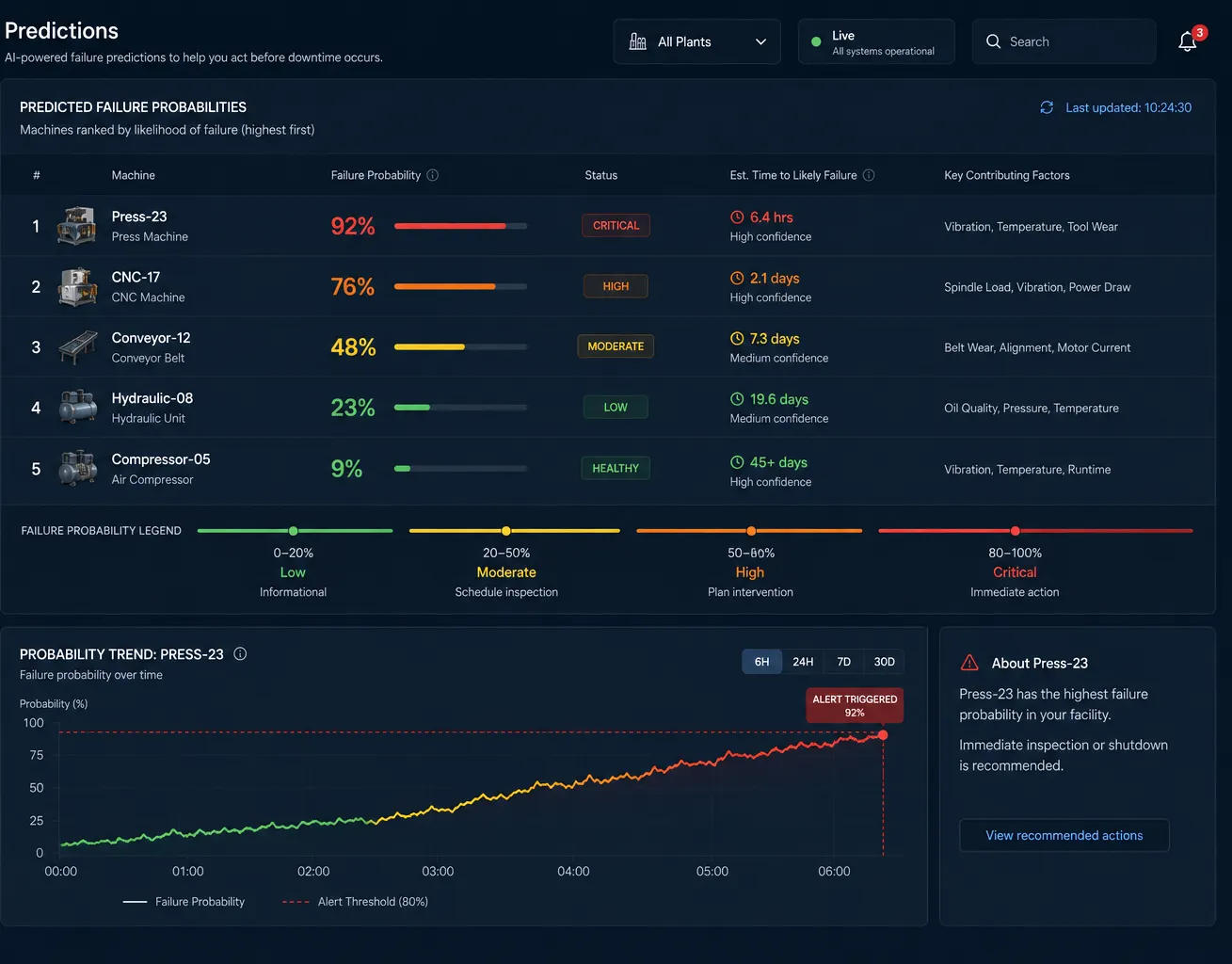Click the MODERATE status badge for Conveyor-12
Image resolution: width=1232 pixels, height=964 pixels.
(616, 346)
